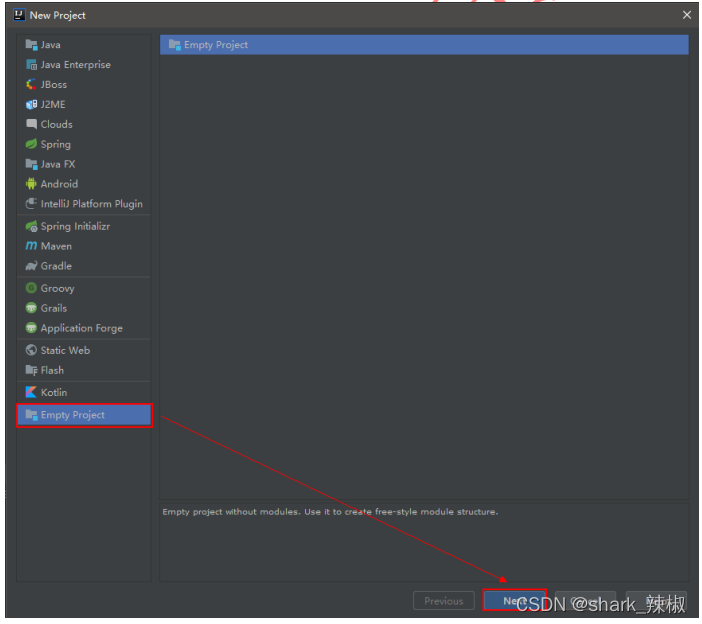
Task: Choose the Gradle elephant icon
Action: [31, 266]
